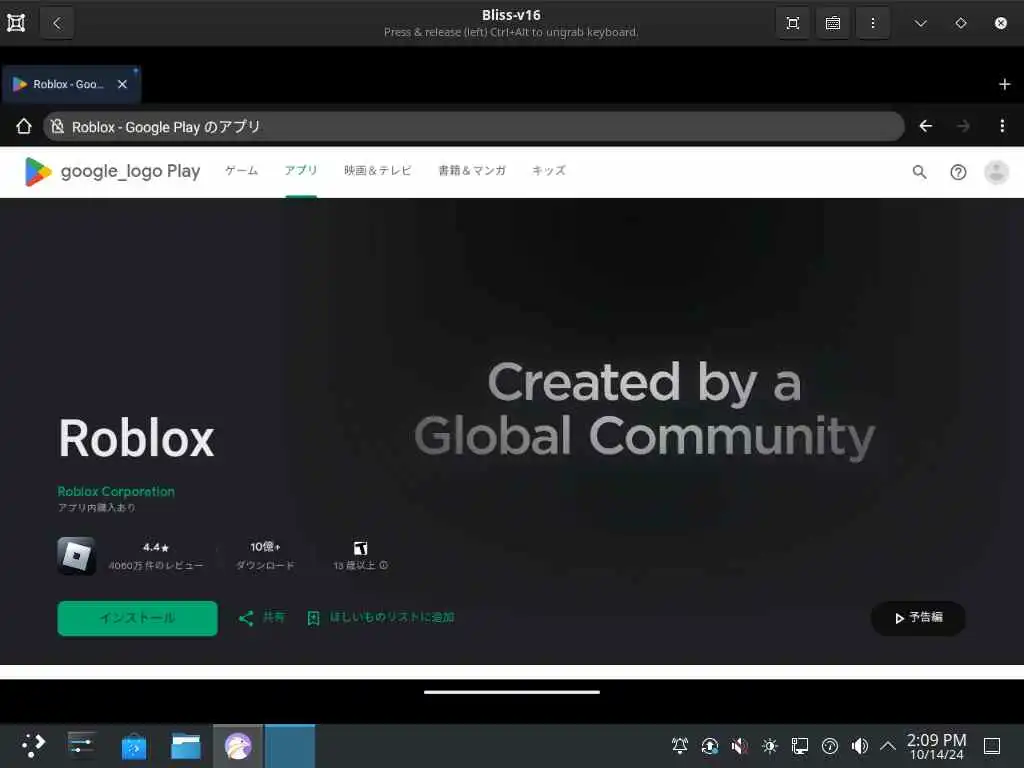Screen dimensions: 1024x768
Task: Open the system updates tray icon
Action: [710, 746]
